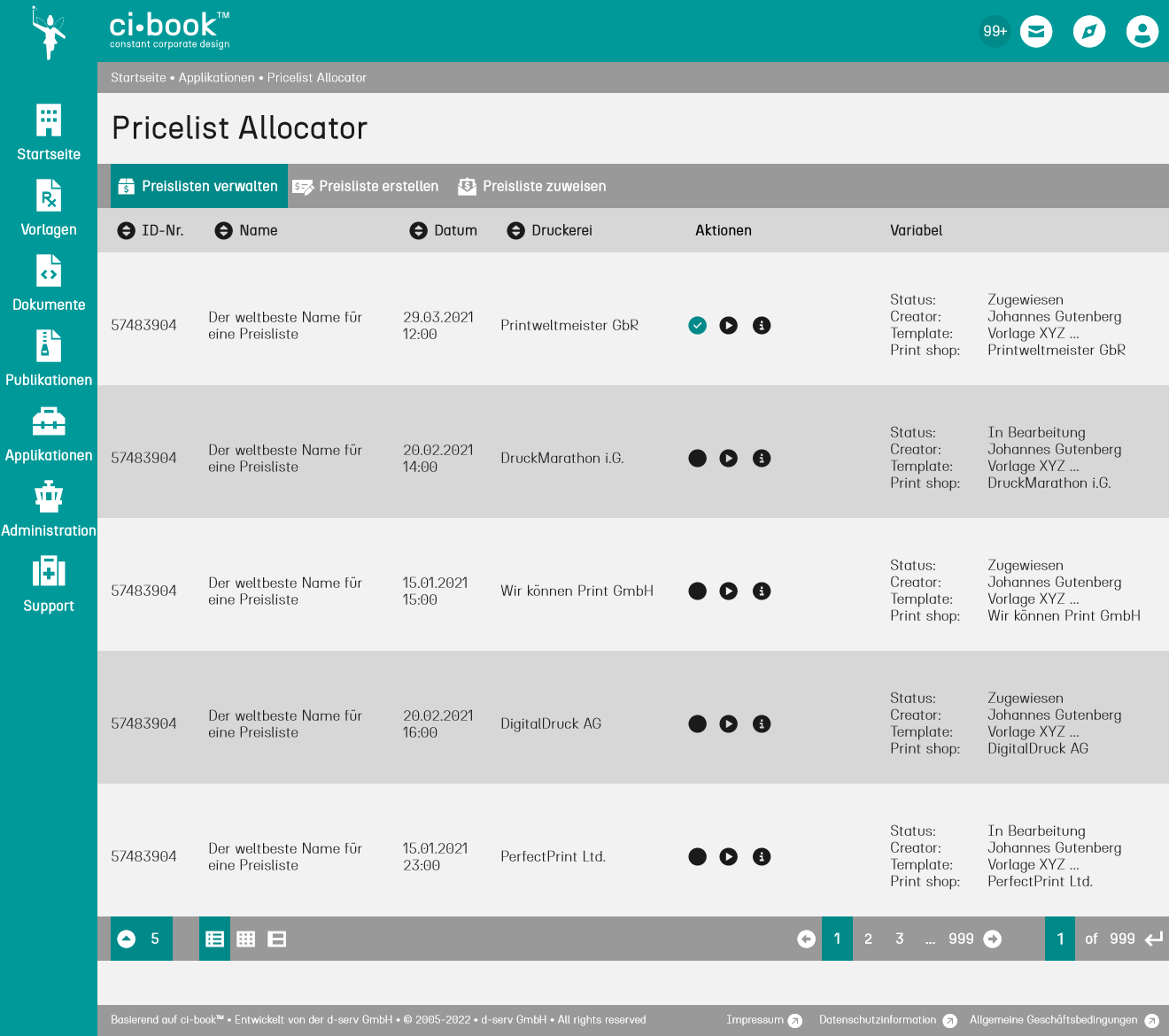
Task: Click info icon for PerfectPrint Ltd. row
Action: 762,856
